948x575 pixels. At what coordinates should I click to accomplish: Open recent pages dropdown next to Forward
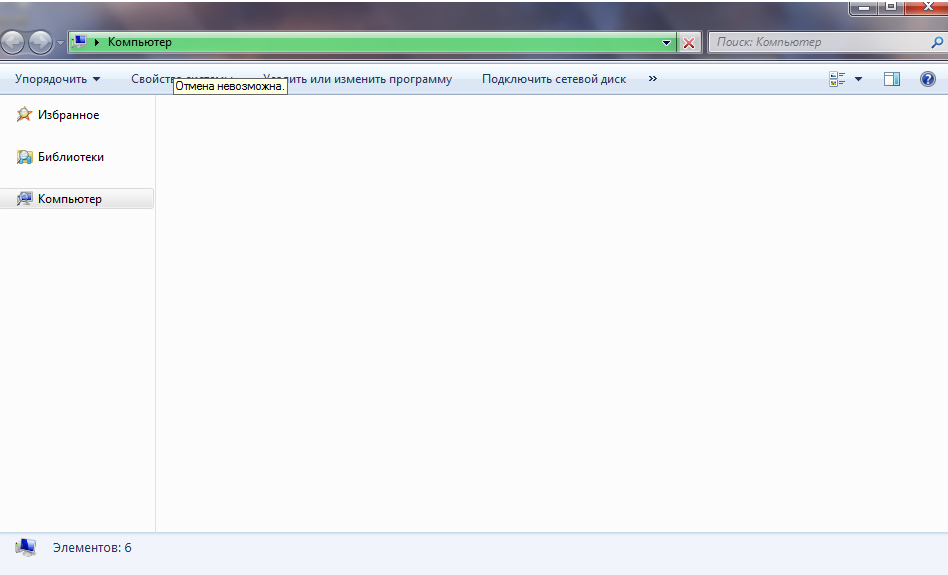coord(60,43)
